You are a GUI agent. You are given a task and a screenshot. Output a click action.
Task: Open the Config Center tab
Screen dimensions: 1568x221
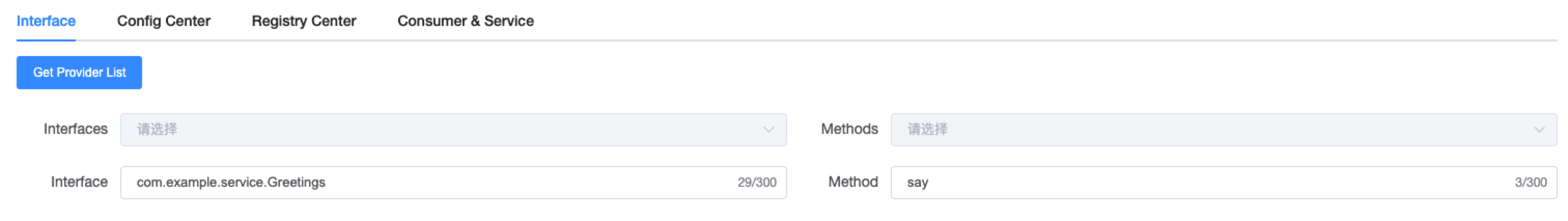pyautogui.click(x=164, y=21)
